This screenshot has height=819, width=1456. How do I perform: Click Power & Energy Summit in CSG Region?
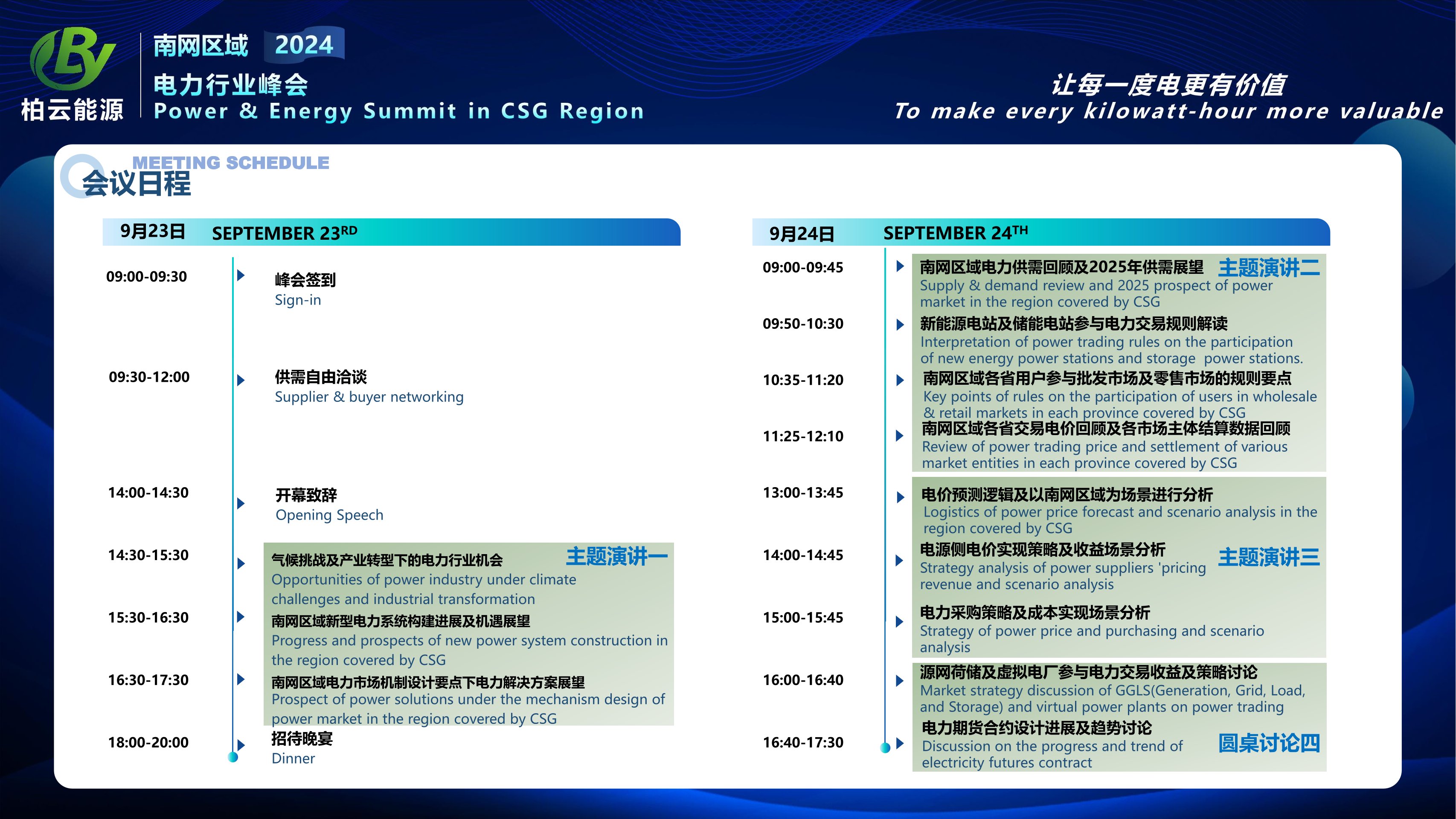pyautogui.click(x=399, y=111)
